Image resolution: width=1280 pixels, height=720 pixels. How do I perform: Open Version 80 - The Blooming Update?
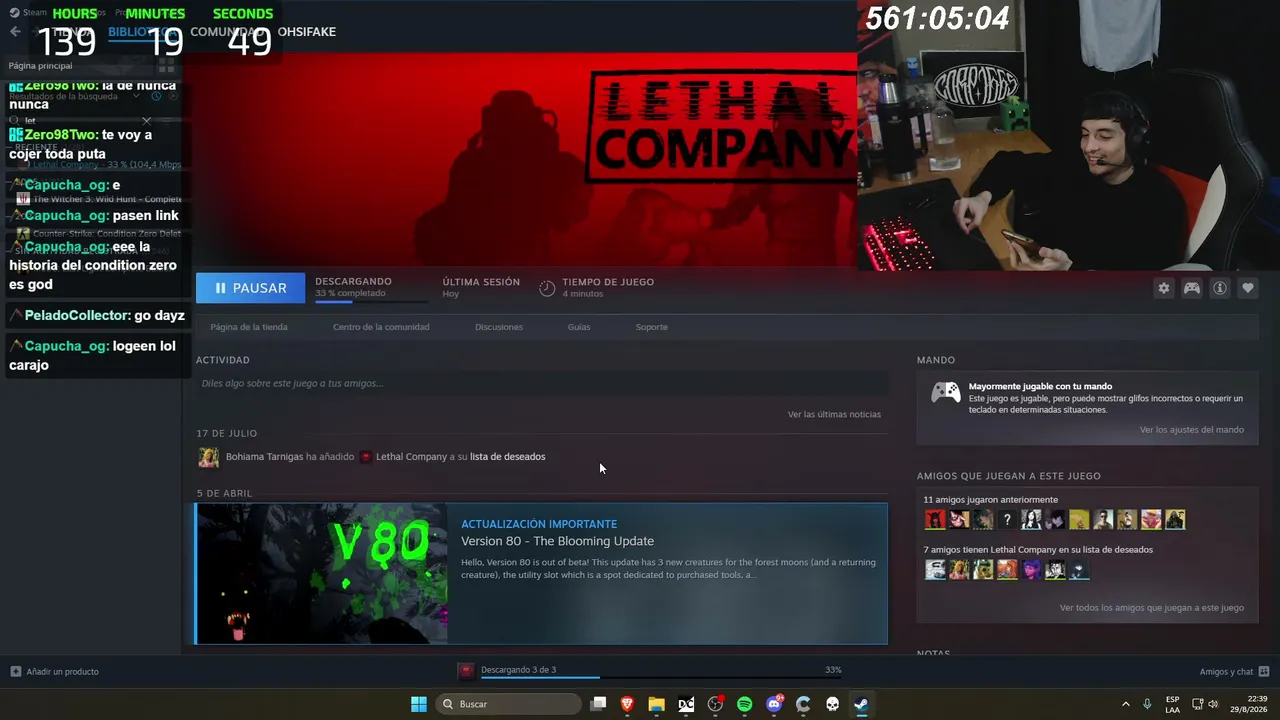click(557, 541)
